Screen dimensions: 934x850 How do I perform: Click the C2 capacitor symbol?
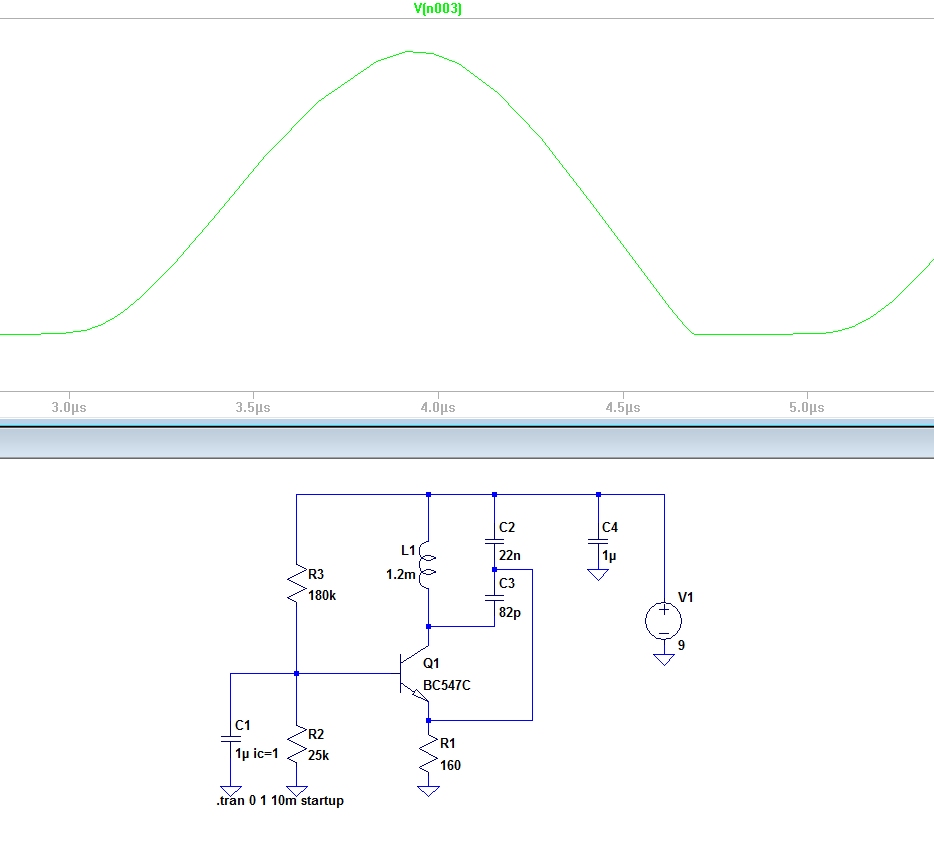[x=494, y=541]
